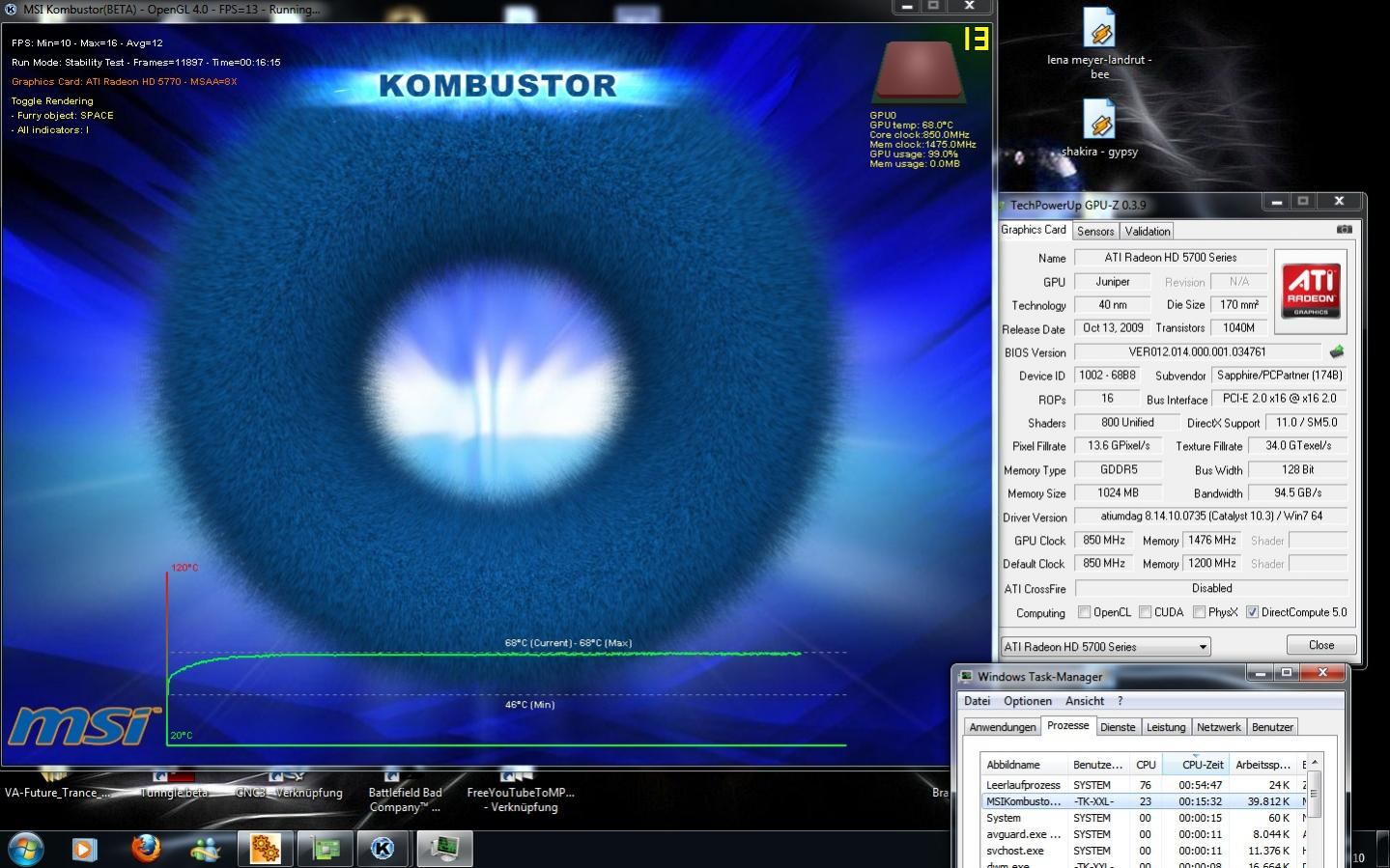
Task: Switch to the orange gears taskbar application
Action: click(x=265, y=849)
